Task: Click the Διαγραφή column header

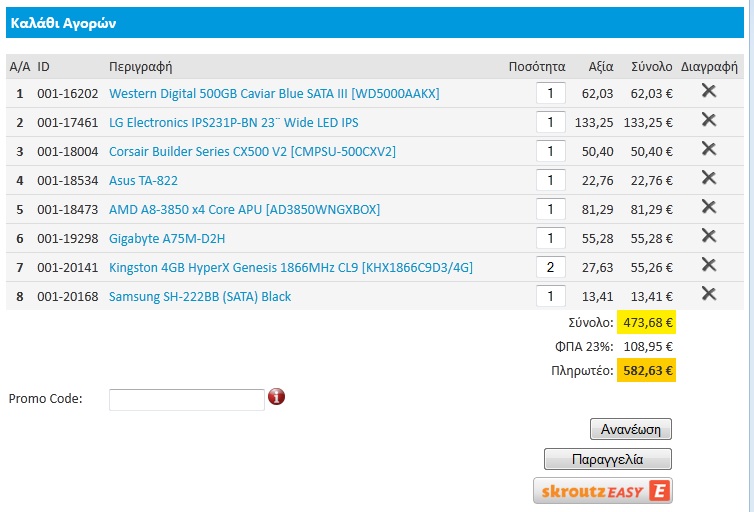Action: click(709, 66)
